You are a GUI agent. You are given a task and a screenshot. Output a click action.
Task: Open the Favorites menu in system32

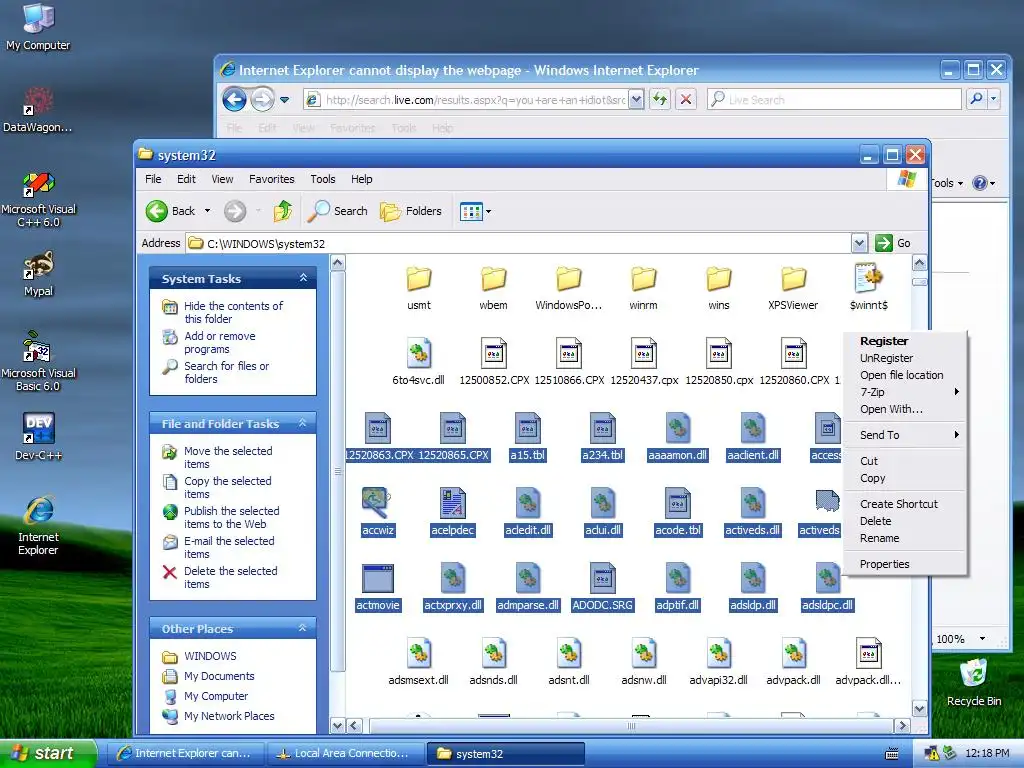click(272, 179)
